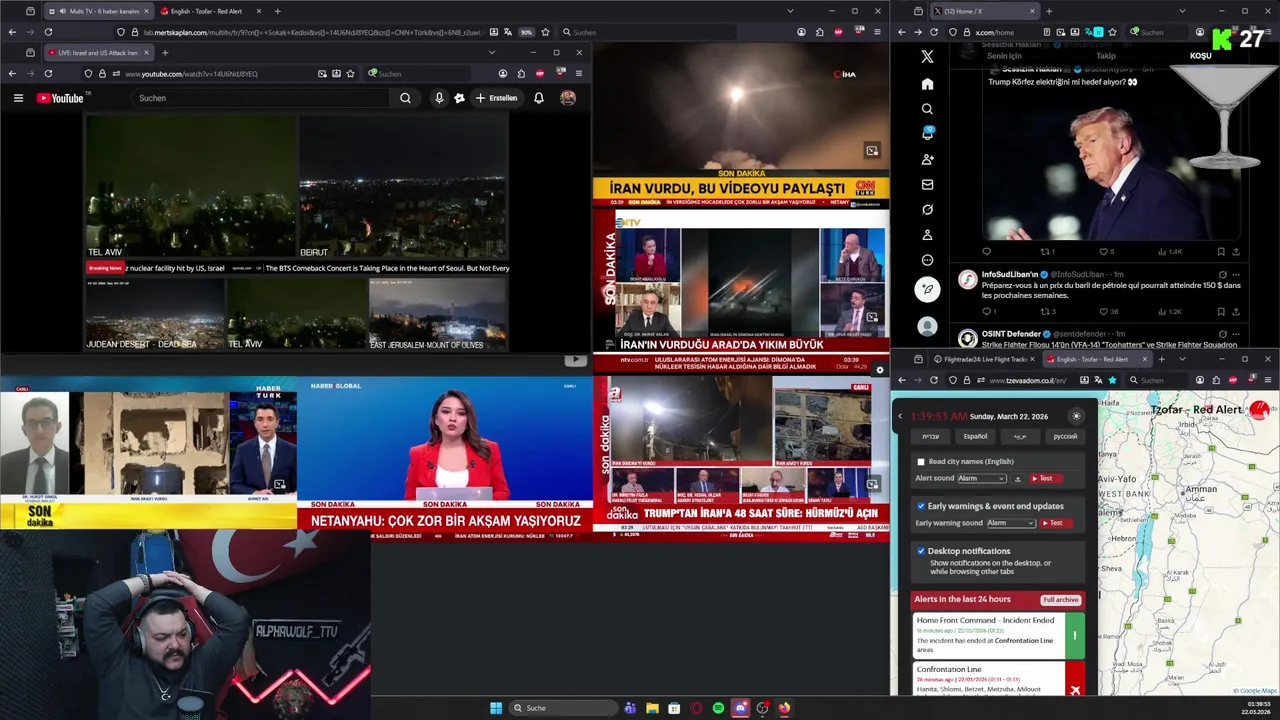This screenshot has height=720, width=1280.
Task: Compose a new post on X
Action: click(x=927, y=289)
